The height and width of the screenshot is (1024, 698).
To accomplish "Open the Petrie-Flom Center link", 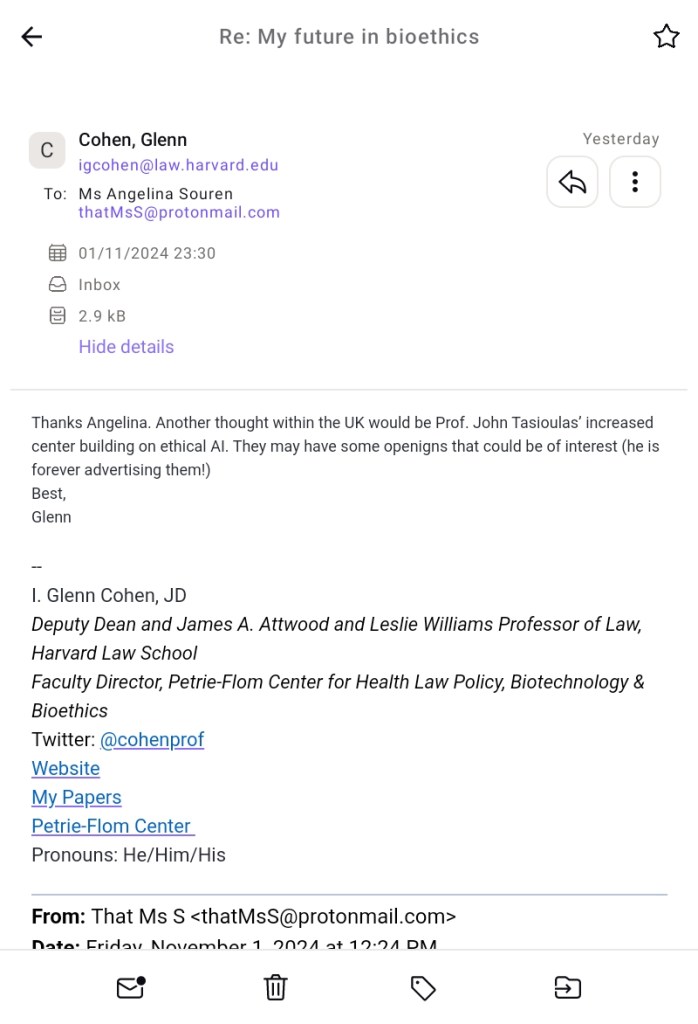I will click(x=112, y=826).
